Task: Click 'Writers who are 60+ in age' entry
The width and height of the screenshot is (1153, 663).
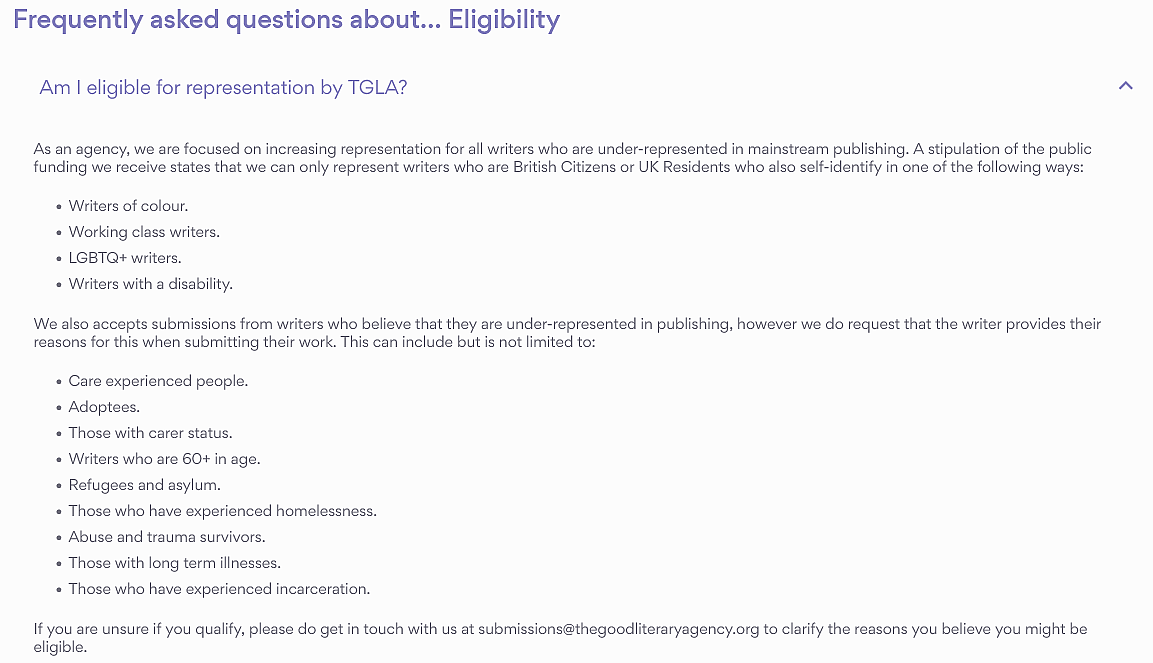Action: (164, 459)
